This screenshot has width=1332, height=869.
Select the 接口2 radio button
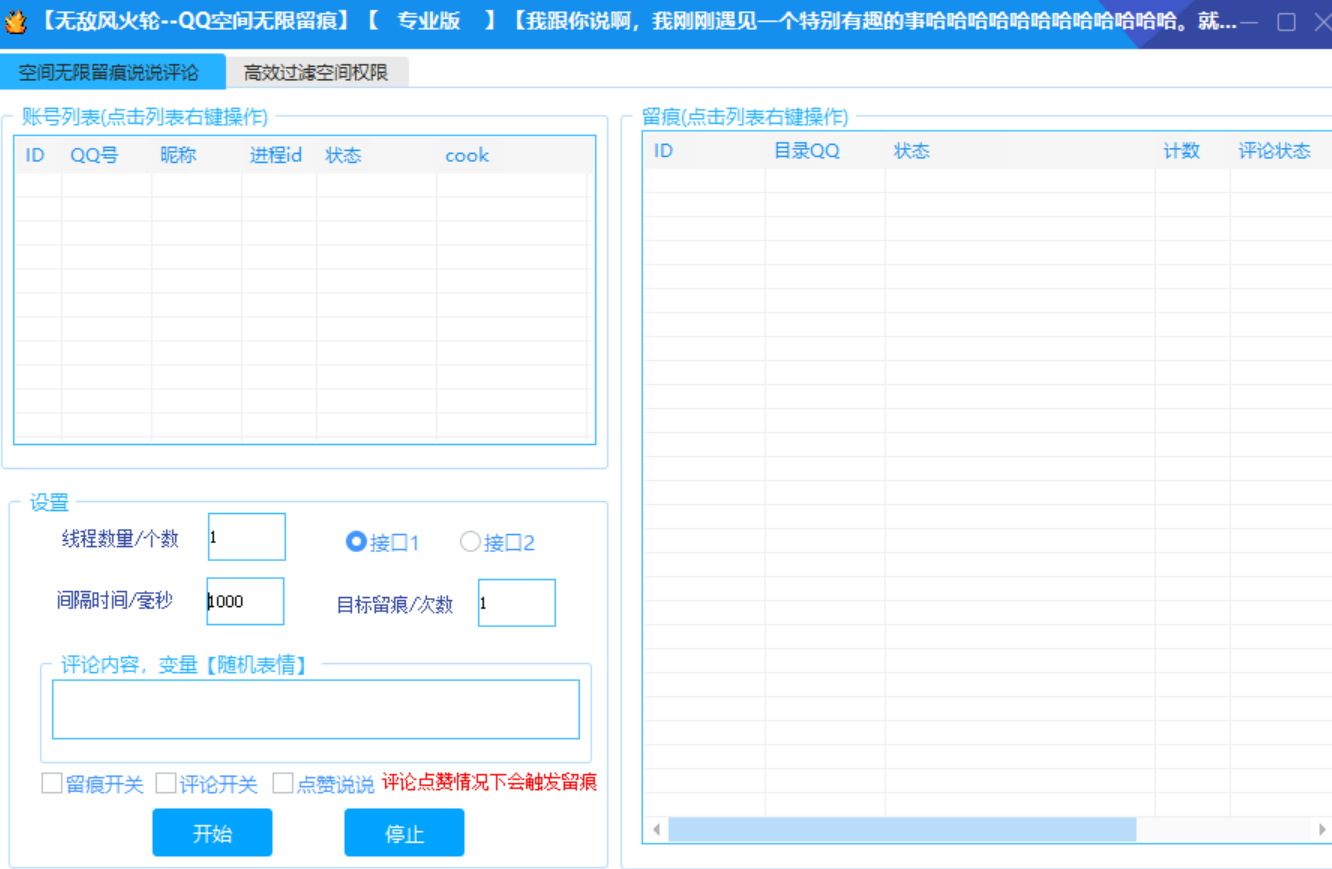(x=470, y=542)
